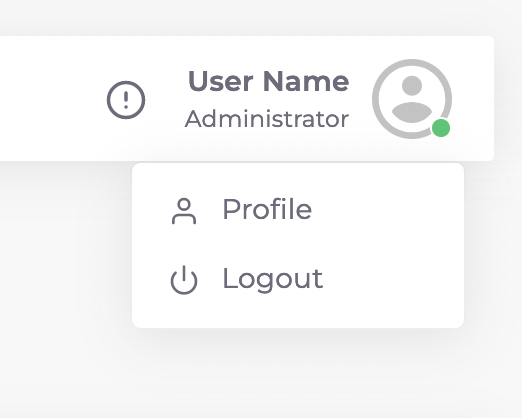Image resolution: width=522 pixels, height=418 pixels.
Task: Click the person silhouette inside the avatar
Action: click(x=412, y=99)
